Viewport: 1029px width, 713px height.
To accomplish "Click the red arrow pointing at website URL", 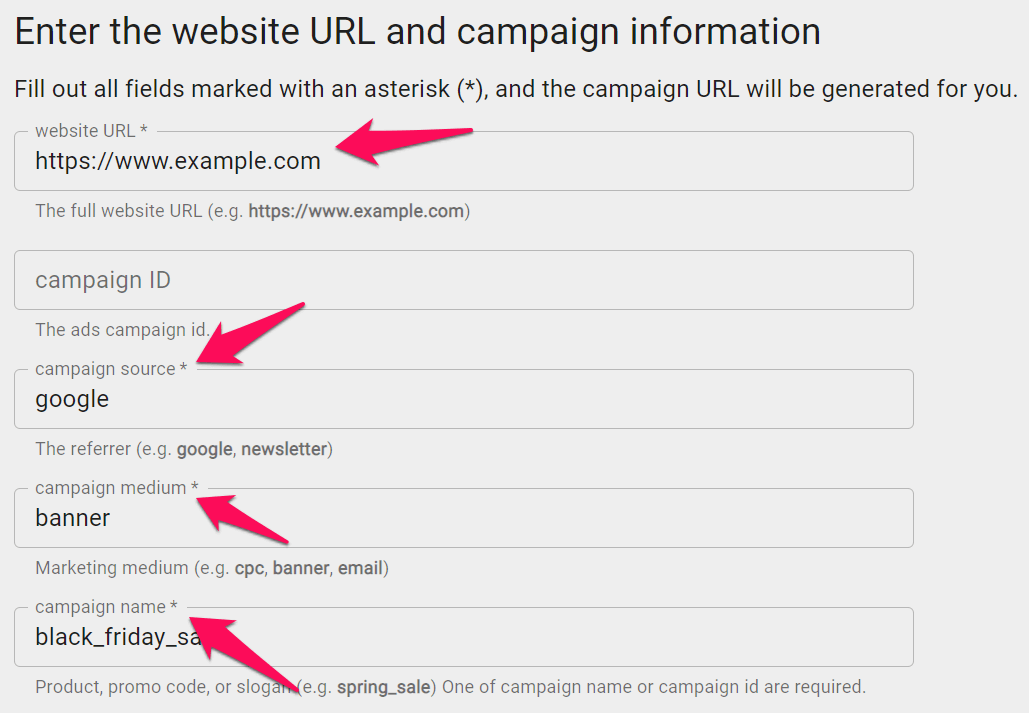I will 402,142.
